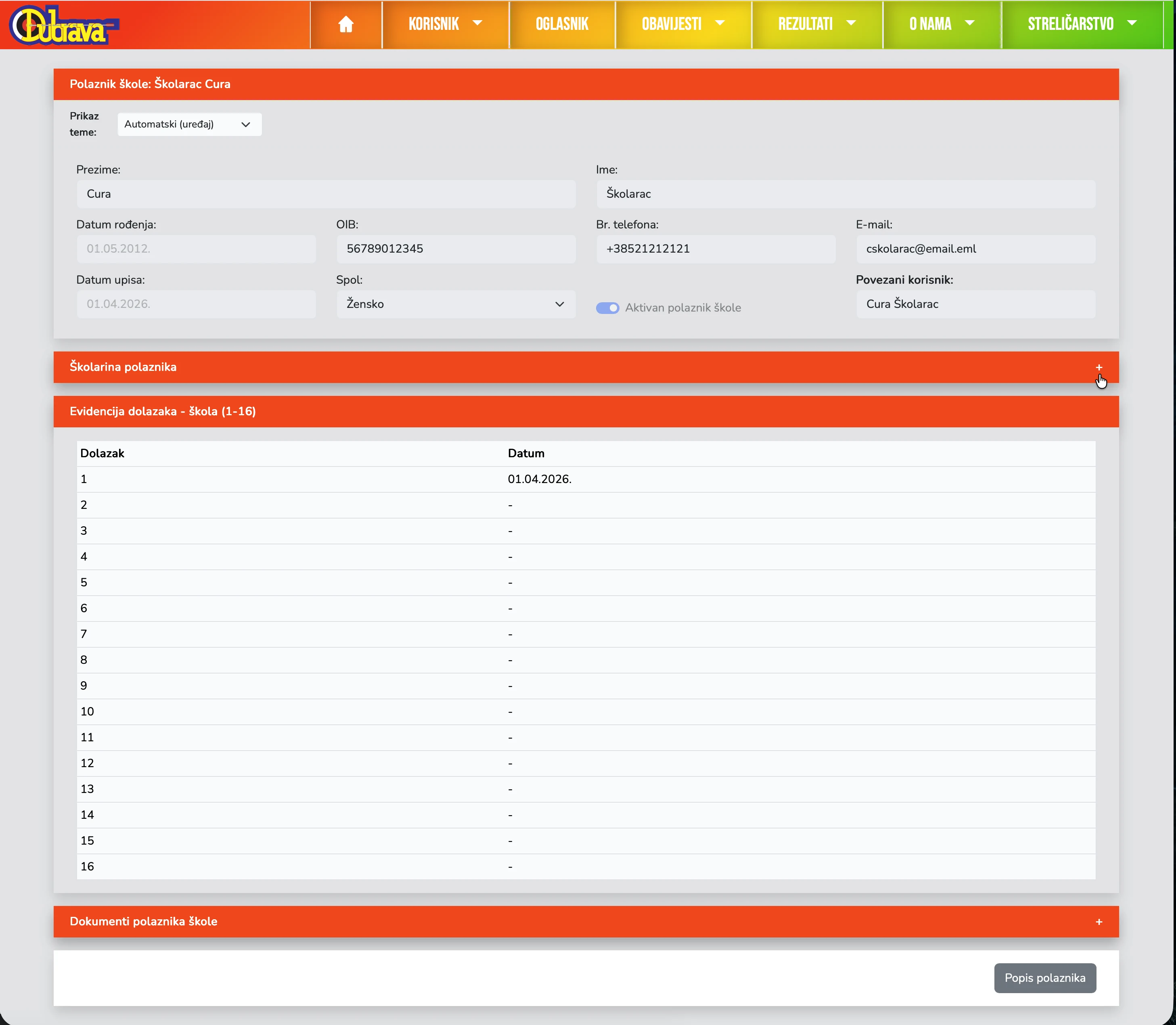
Task: Click the Br. telefona field
Action: (715, 249)
